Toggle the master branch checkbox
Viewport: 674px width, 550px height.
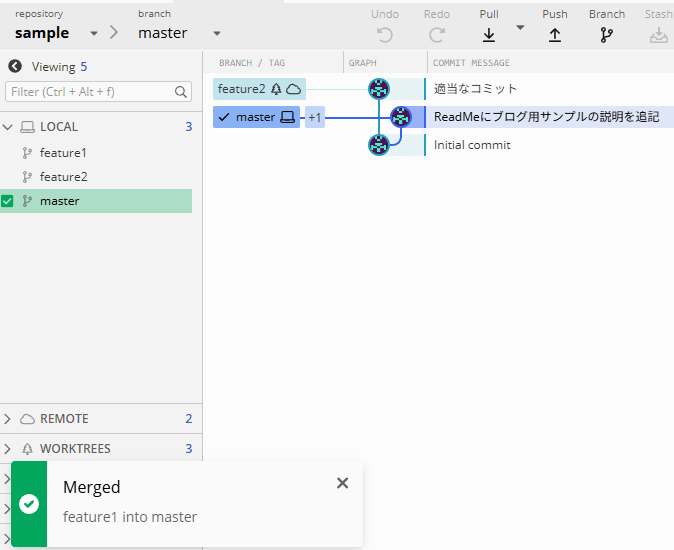7,201
